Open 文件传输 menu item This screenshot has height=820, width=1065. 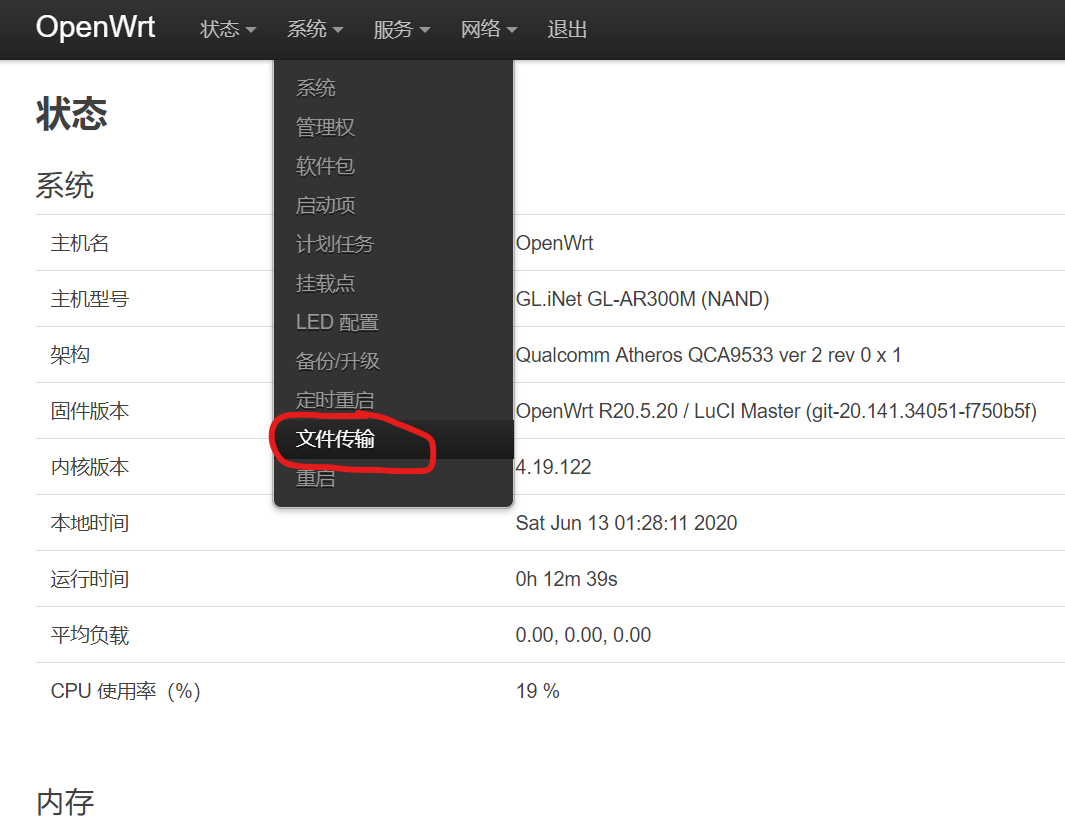tap(393, 440)
